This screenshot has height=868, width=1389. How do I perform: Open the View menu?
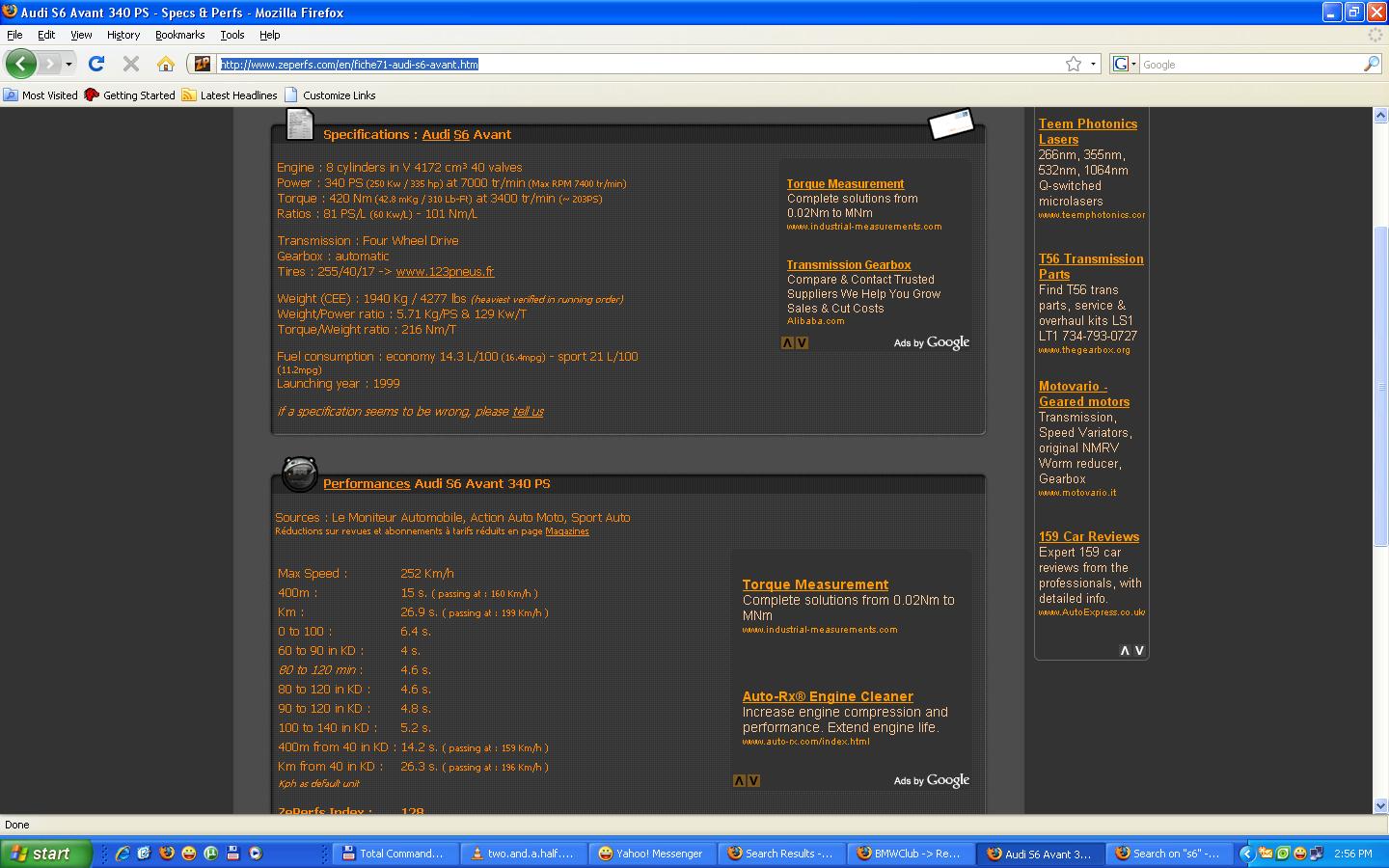81,35
